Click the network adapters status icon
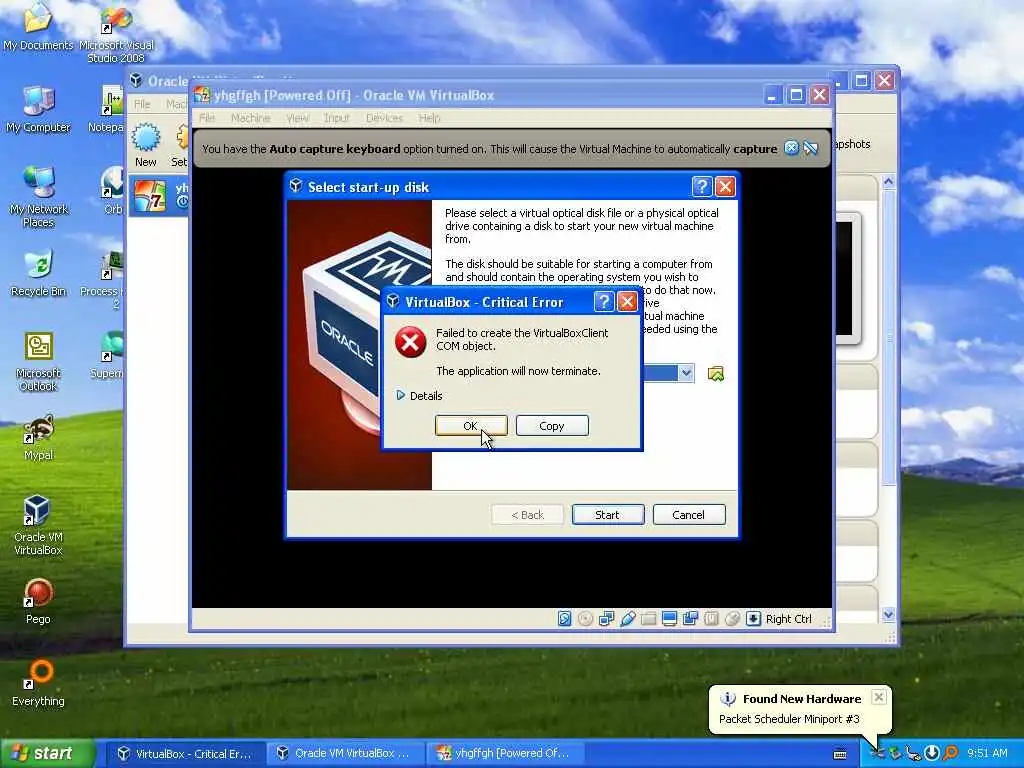The width and height of the screenshot is (1024, 768). coord(606,618)
